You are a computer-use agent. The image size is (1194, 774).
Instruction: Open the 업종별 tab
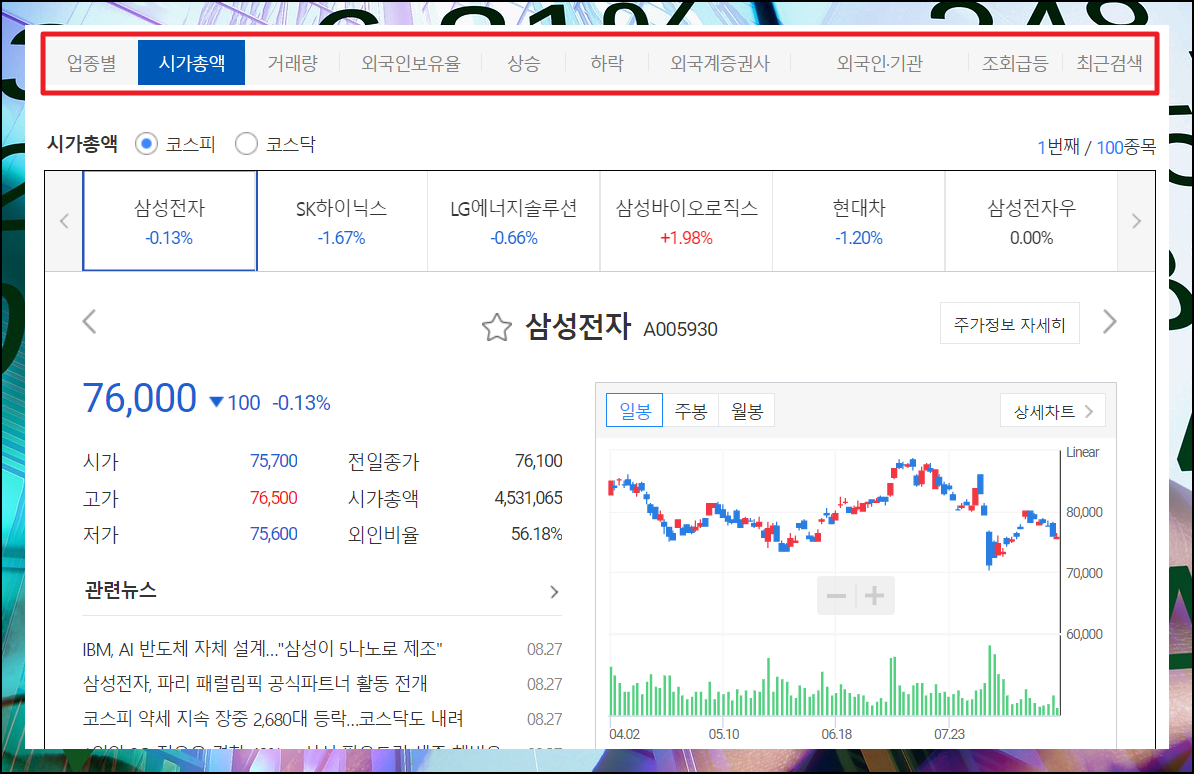click(91, 63)
